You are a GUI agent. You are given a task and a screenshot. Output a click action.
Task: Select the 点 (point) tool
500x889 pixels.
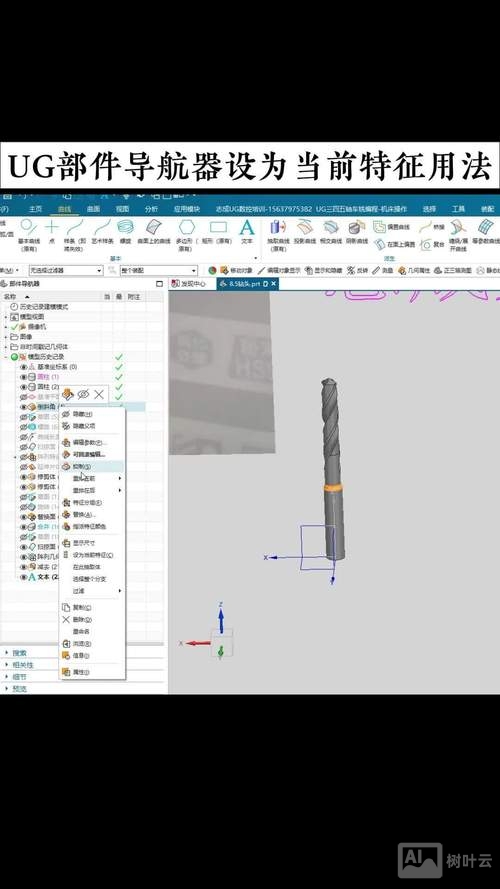52,231
